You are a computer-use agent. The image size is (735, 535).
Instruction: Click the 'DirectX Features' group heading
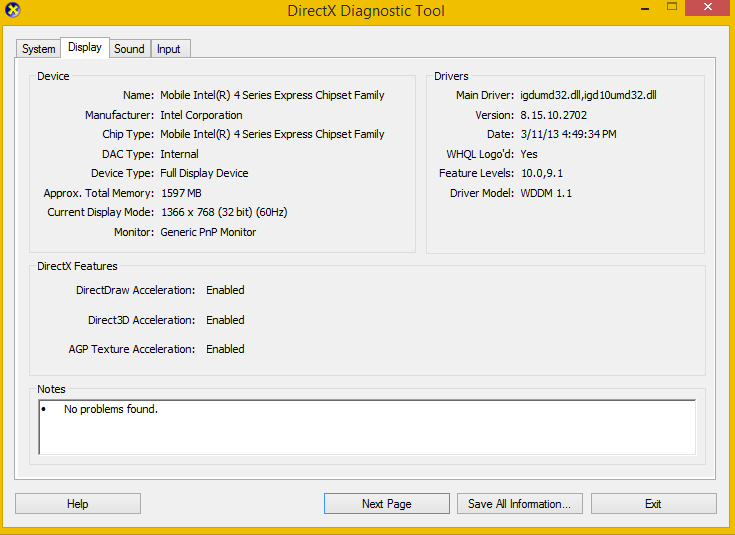coord(77,266)
